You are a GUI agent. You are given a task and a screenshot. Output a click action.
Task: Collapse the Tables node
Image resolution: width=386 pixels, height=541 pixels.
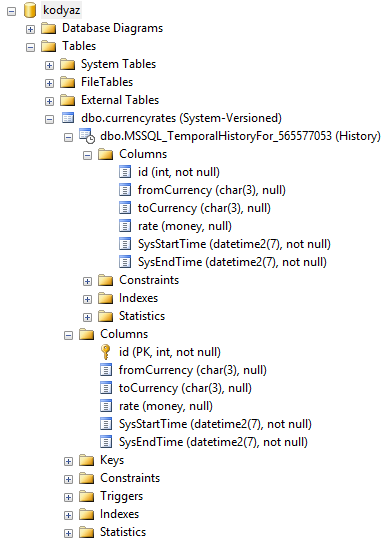click(x=30, y=47)
